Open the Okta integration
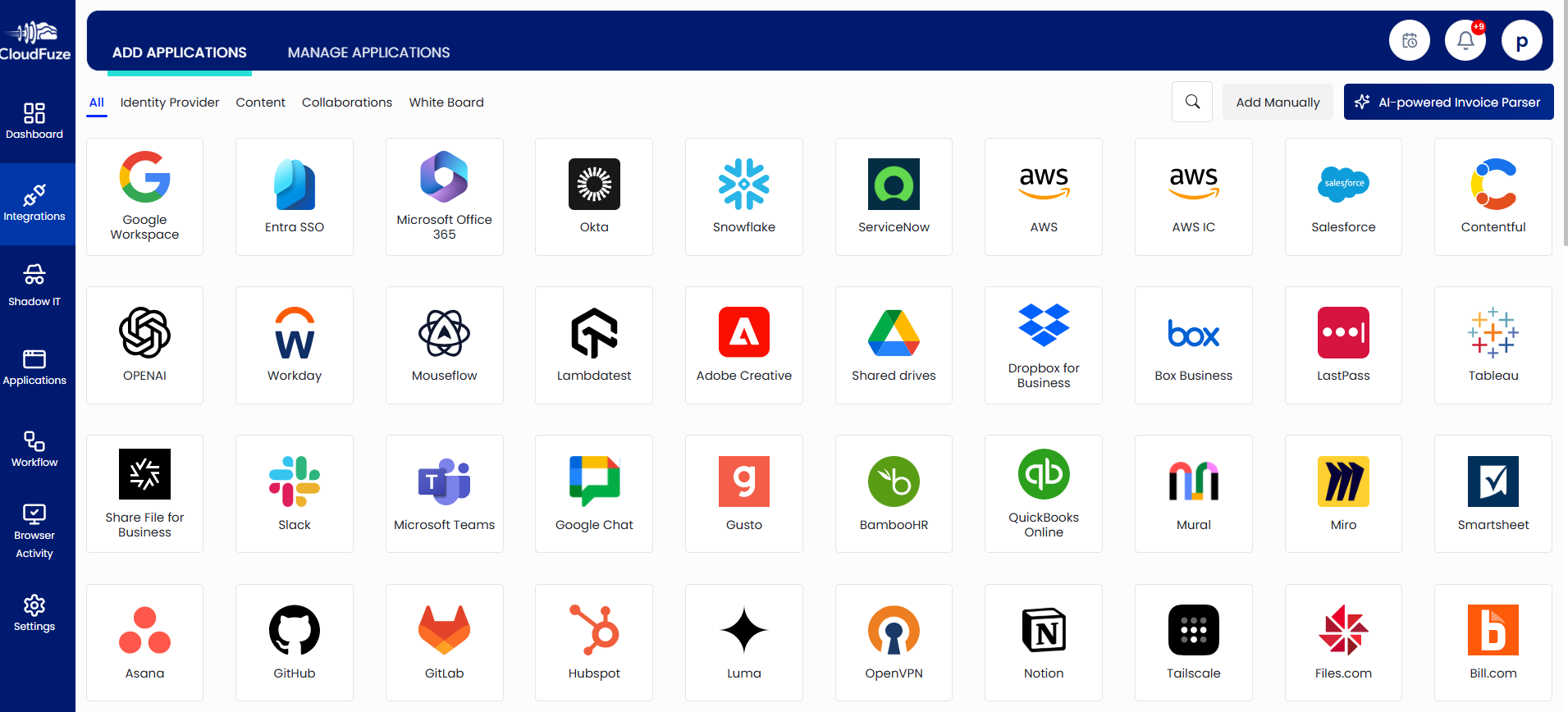This screenshot has width=1568, height=712. click(594, 197)
